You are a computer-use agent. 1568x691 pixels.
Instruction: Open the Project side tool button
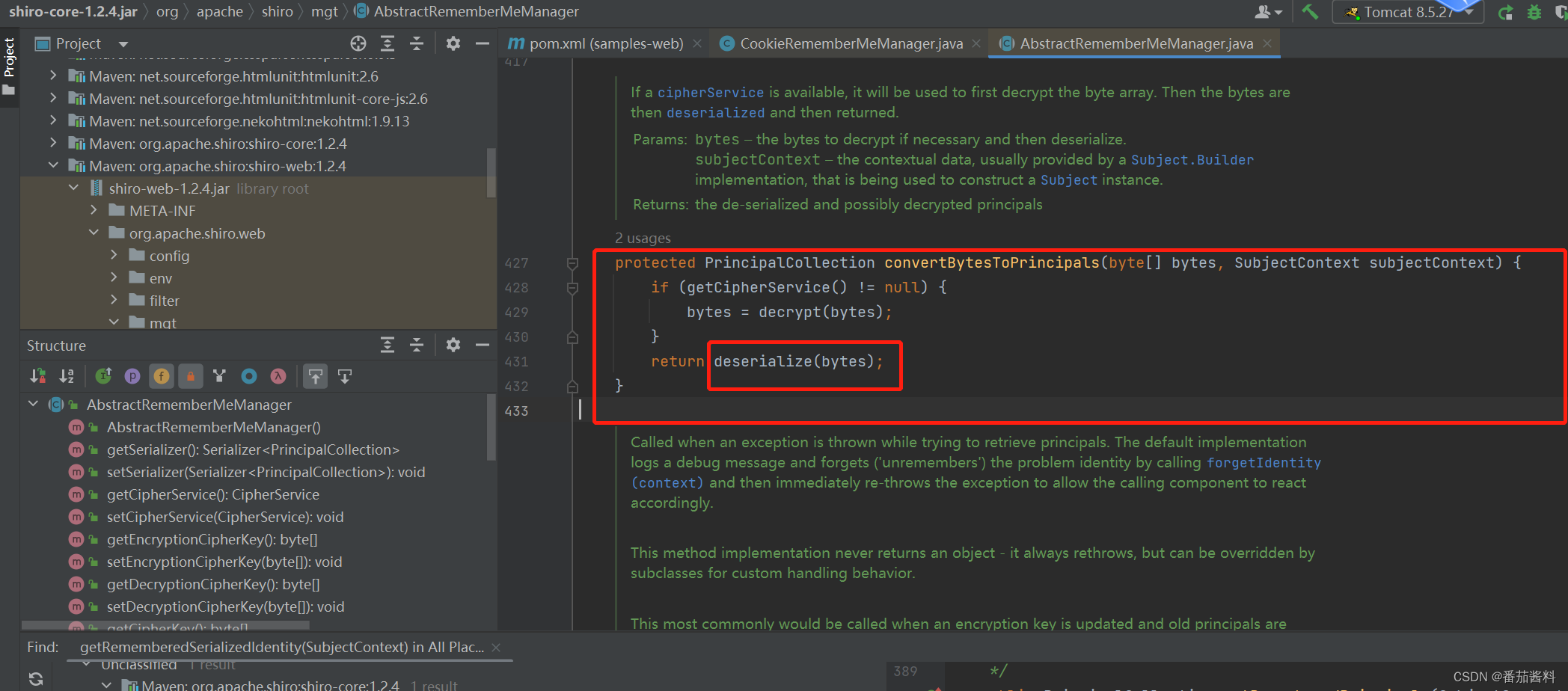pyautogui.click(x=9, y=66)
